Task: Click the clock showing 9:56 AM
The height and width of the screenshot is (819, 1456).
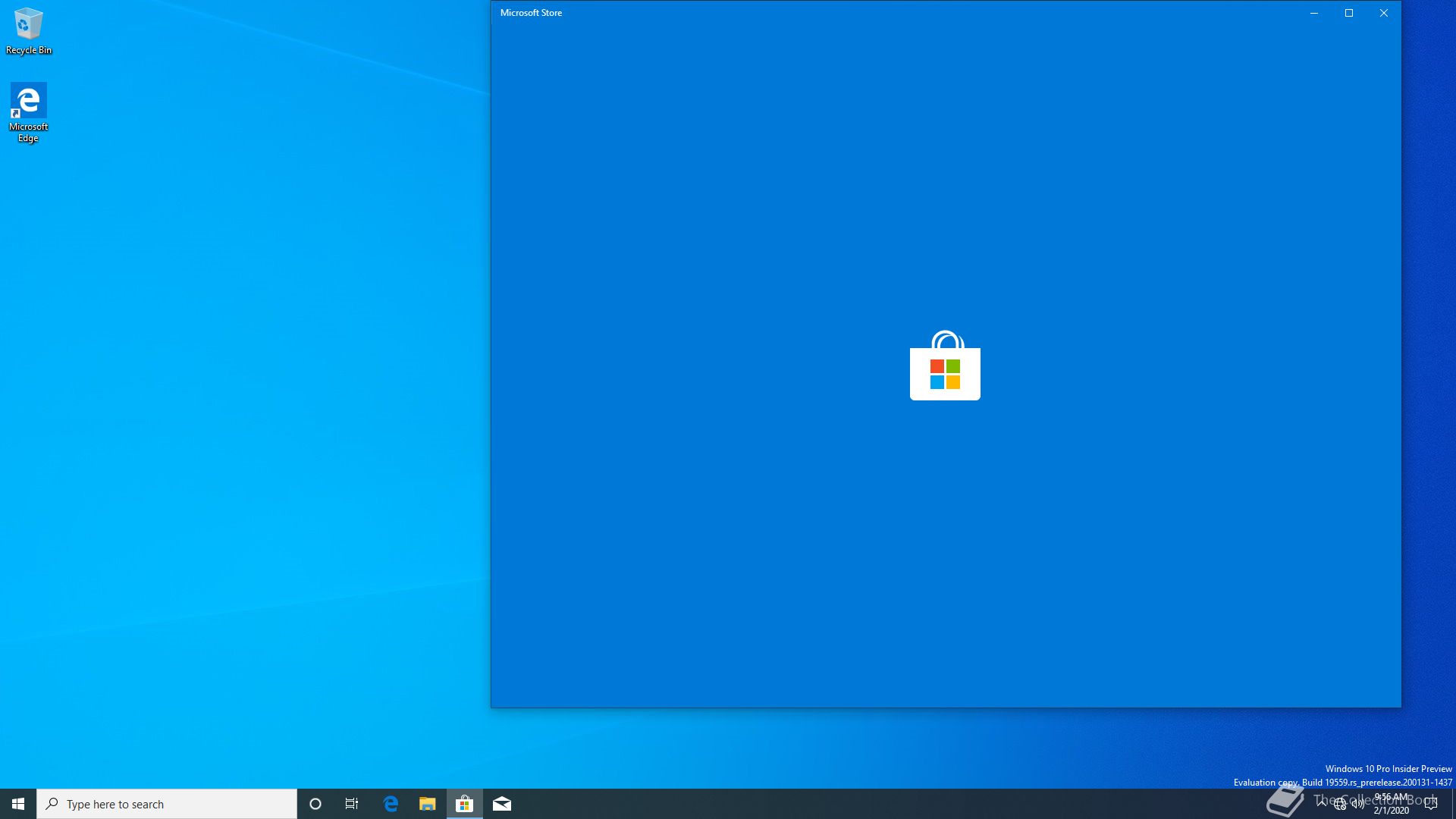Action: click(x=1392, y=804)
